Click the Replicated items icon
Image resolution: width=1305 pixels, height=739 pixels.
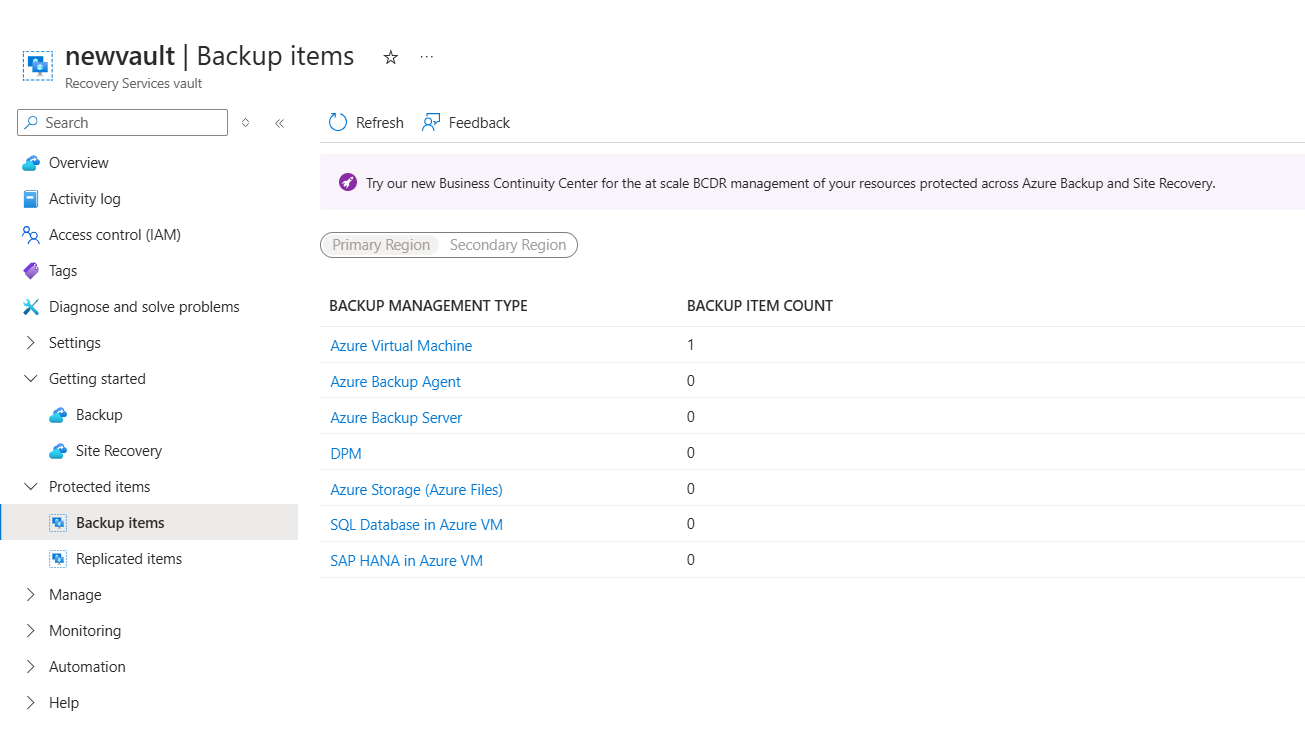pos(58,559)
